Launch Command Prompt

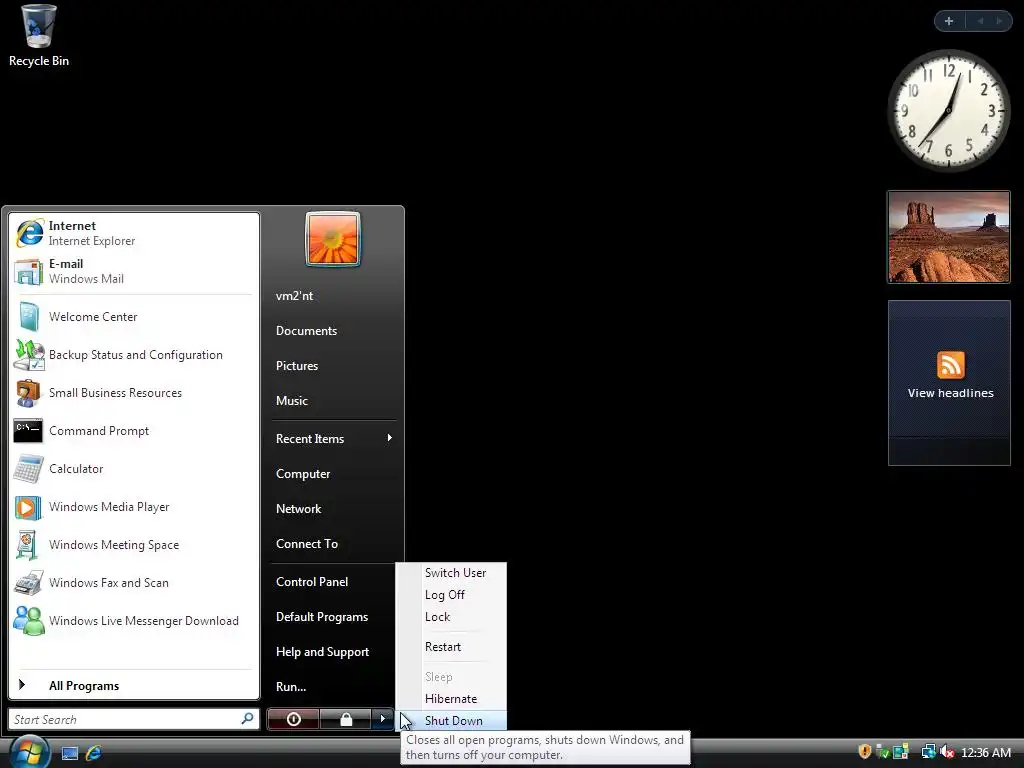point(134,430)
